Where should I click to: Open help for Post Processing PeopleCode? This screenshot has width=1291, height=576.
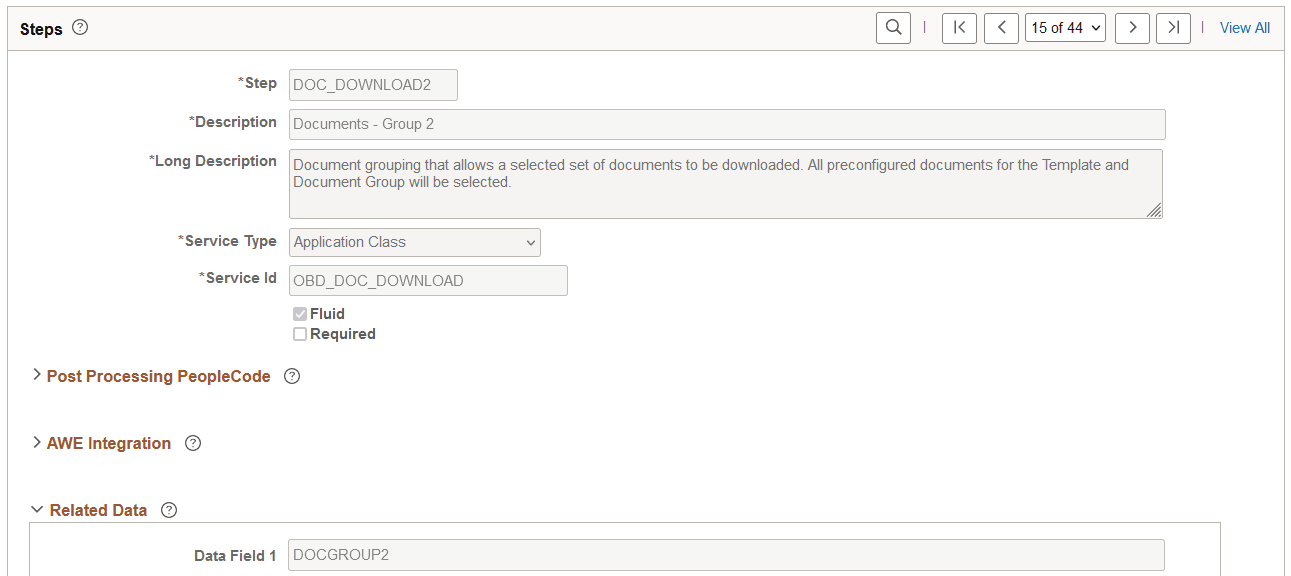click(291, 376)
